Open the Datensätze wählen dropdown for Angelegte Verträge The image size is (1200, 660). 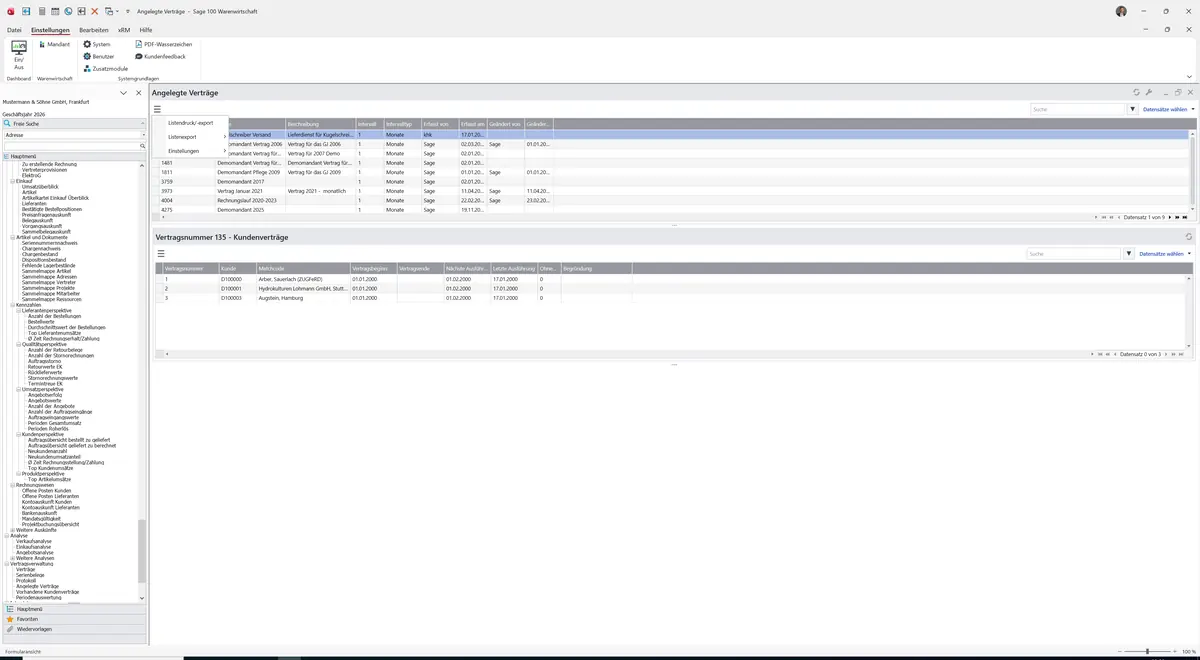coord(1168,109)
